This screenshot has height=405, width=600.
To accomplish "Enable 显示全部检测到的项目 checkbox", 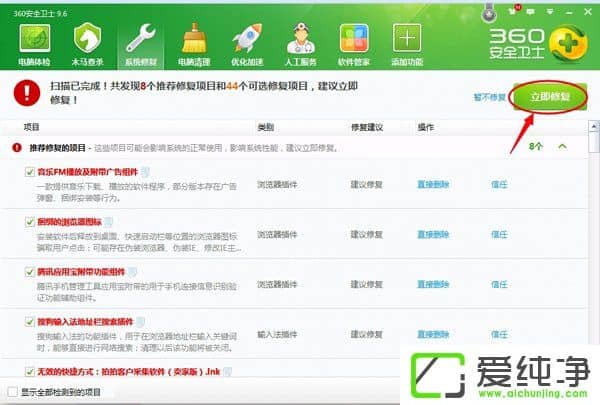I will [x=13, y=392].
